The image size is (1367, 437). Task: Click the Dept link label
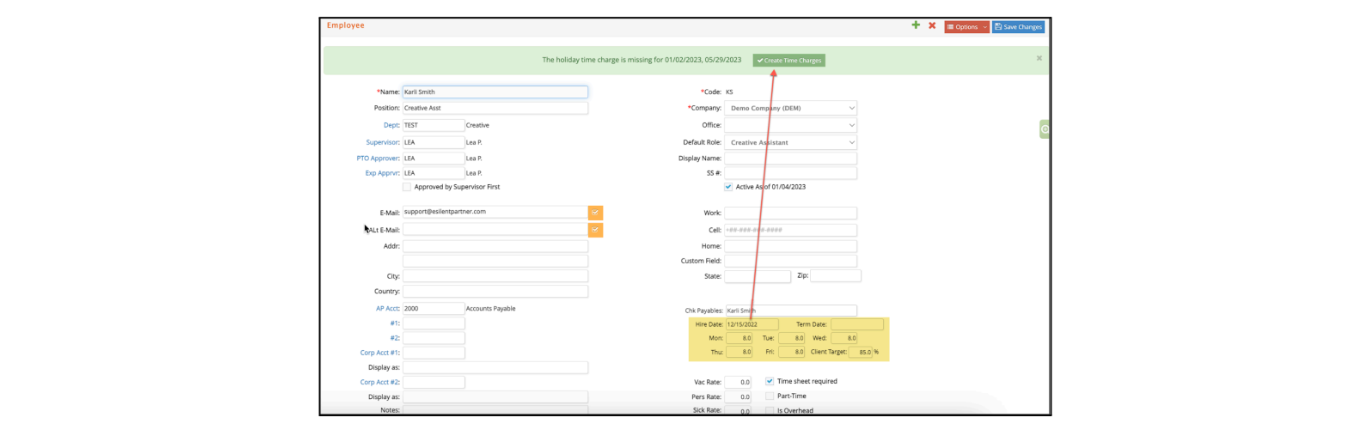[392, 125]
